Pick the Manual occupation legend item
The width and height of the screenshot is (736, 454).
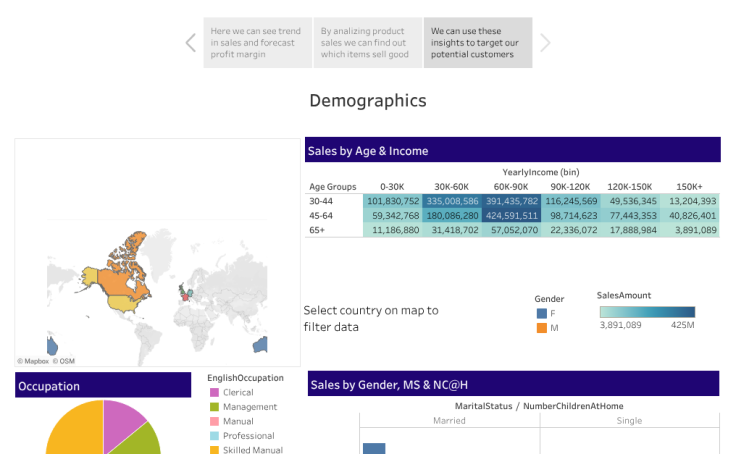pyautogui.click(x=214, y=421)
